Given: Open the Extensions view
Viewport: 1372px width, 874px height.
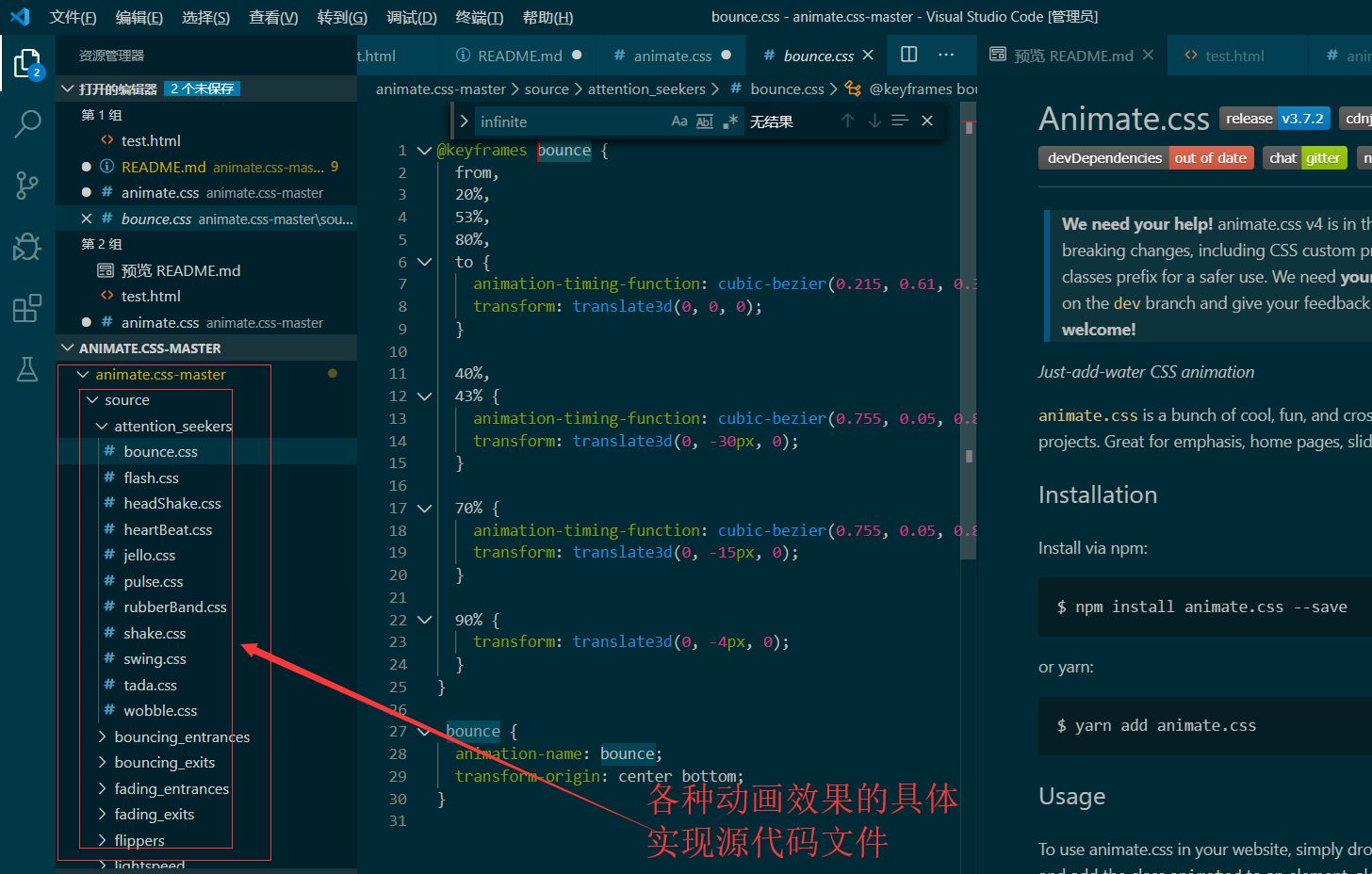Looking at the screenshot, I should 27,308.
